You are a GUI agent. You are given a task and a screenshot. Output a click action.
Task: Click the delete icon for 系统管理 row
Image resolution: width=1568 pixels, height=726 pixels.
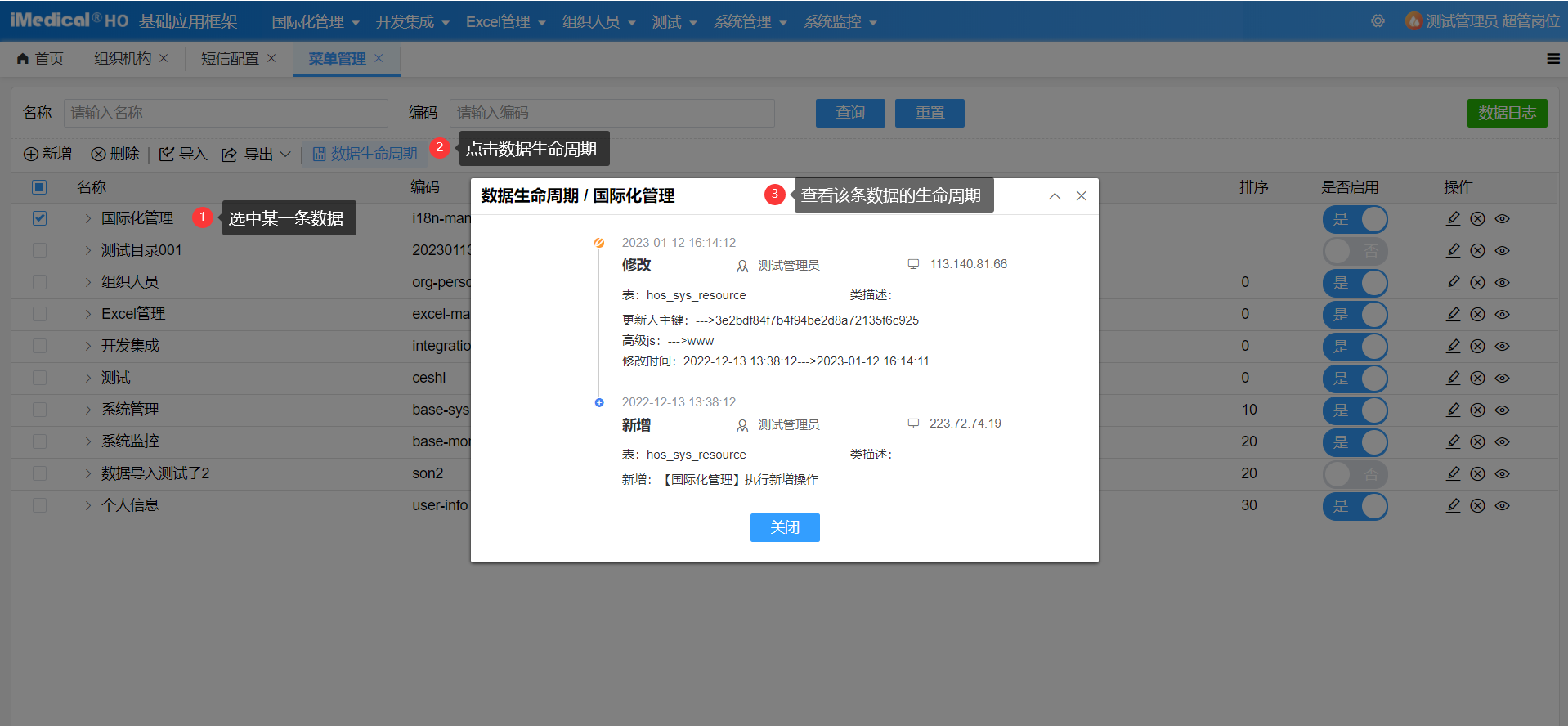1477,410
